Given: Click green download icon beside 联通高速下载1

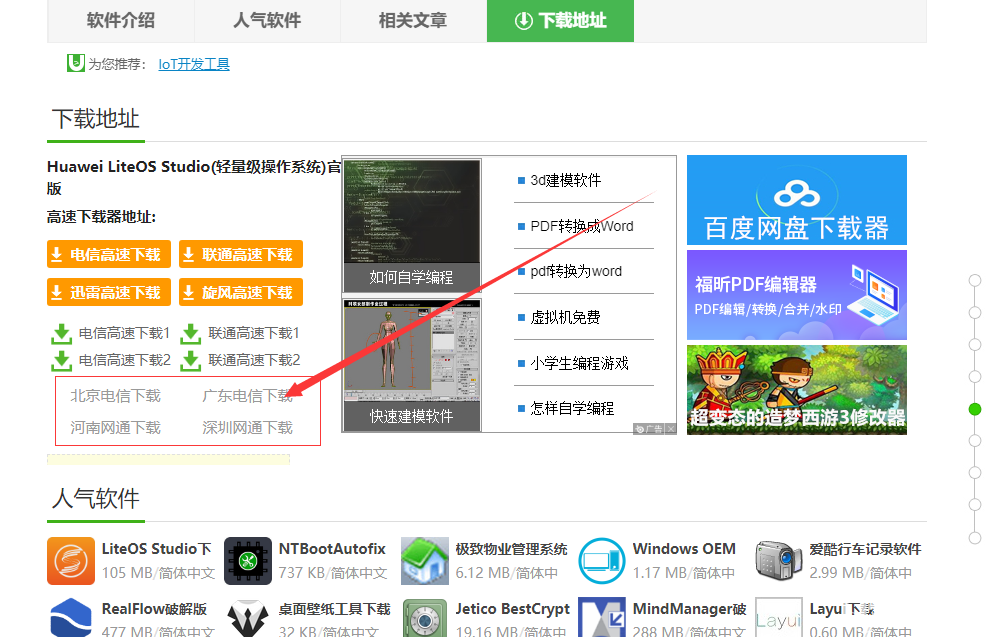Looking at the screenshot, I should click(x=190, y=334).
